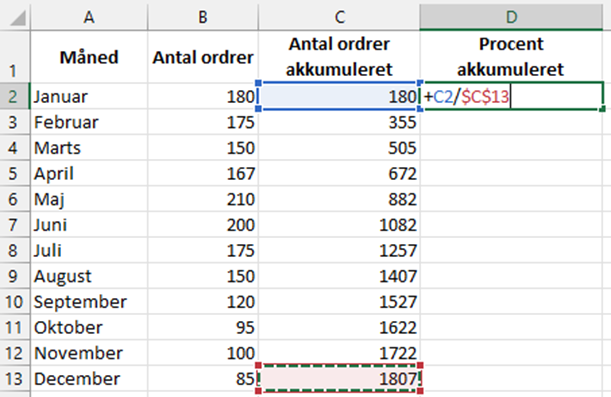Click the 'Januar' cell
Image resolution: width=611 pixels, height=397 pixels.
(89, 96)
